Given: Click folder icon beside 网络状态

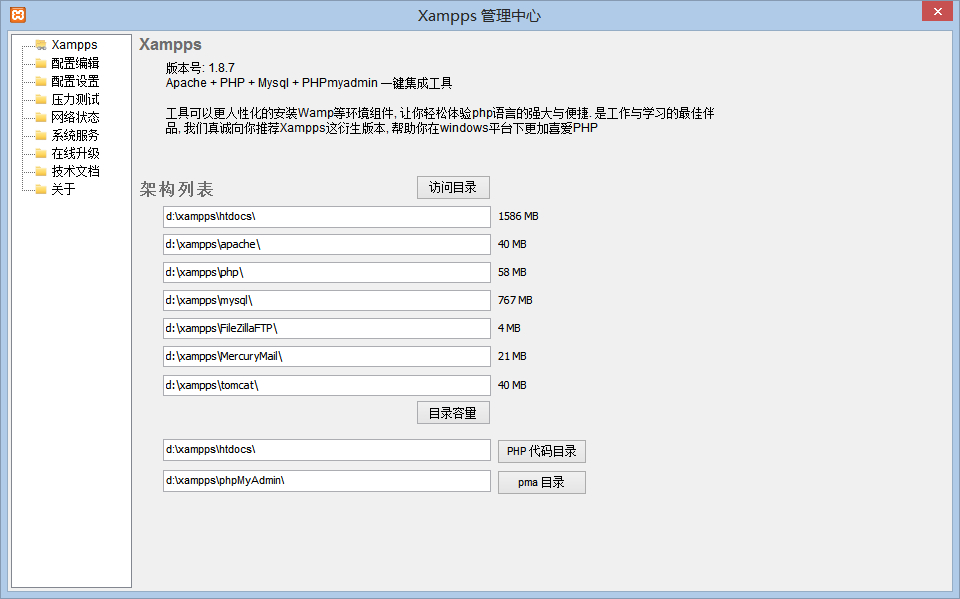Looking at the screenshot, I should pyautogui.click(x=41, y=117).
